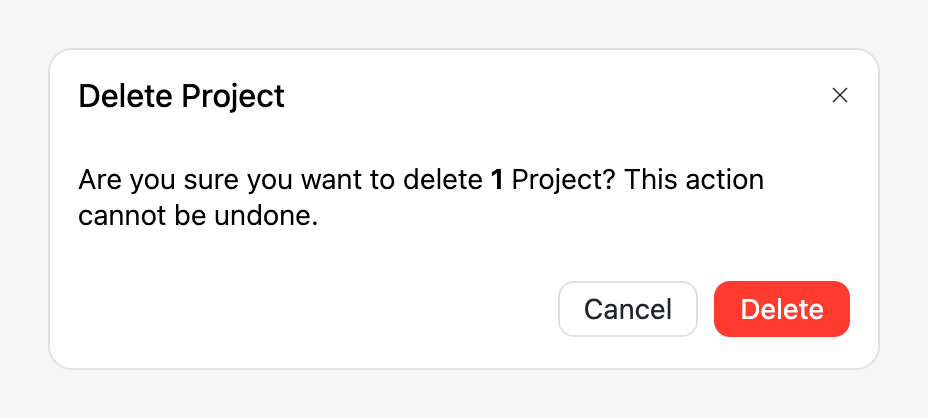Screen dimensions: 928x418
Task: Hit the X icon at dialog top-right
Action: (840, 96)
